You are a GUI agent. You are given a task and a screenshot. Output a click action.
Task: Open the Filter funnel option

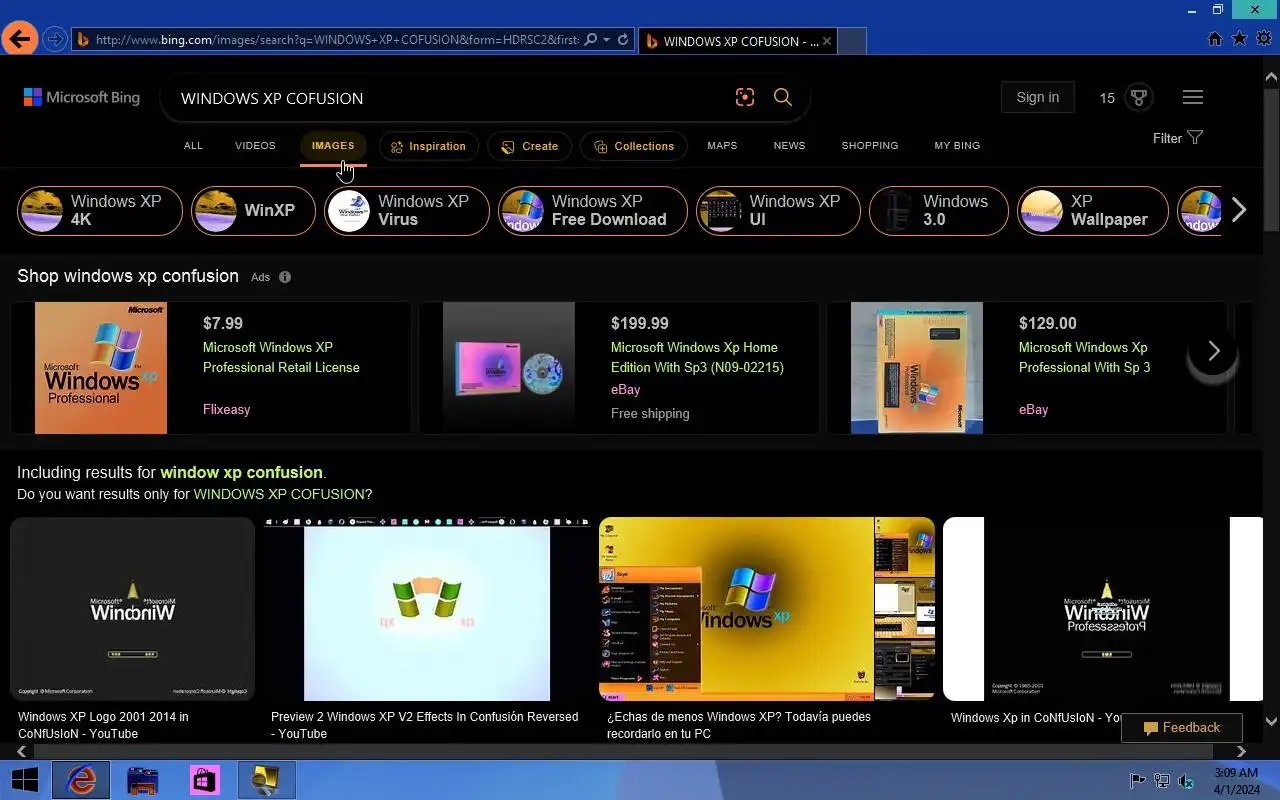1178,138
